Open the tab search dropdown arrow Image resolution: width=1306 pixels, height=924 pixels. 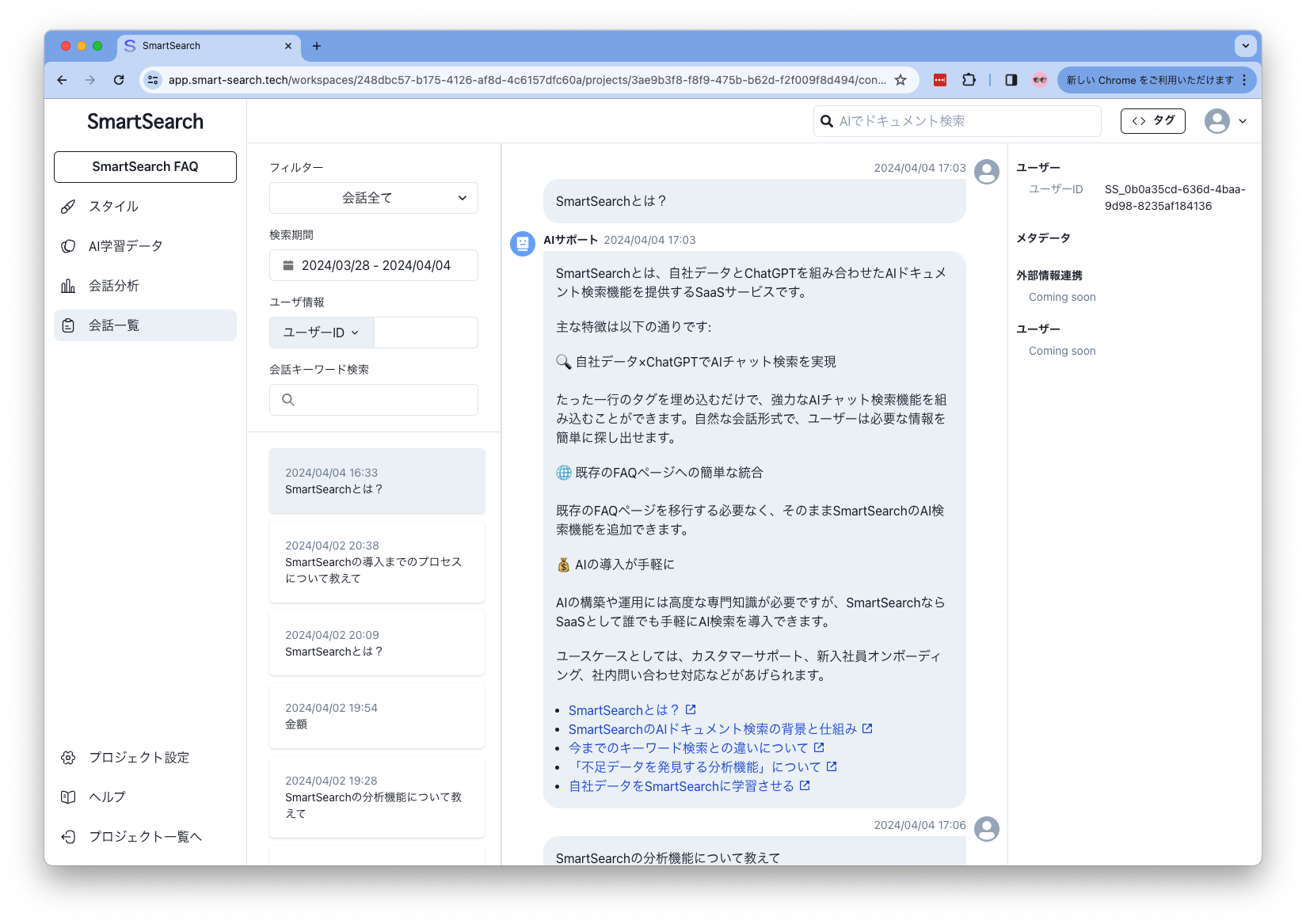[1246, 46]
